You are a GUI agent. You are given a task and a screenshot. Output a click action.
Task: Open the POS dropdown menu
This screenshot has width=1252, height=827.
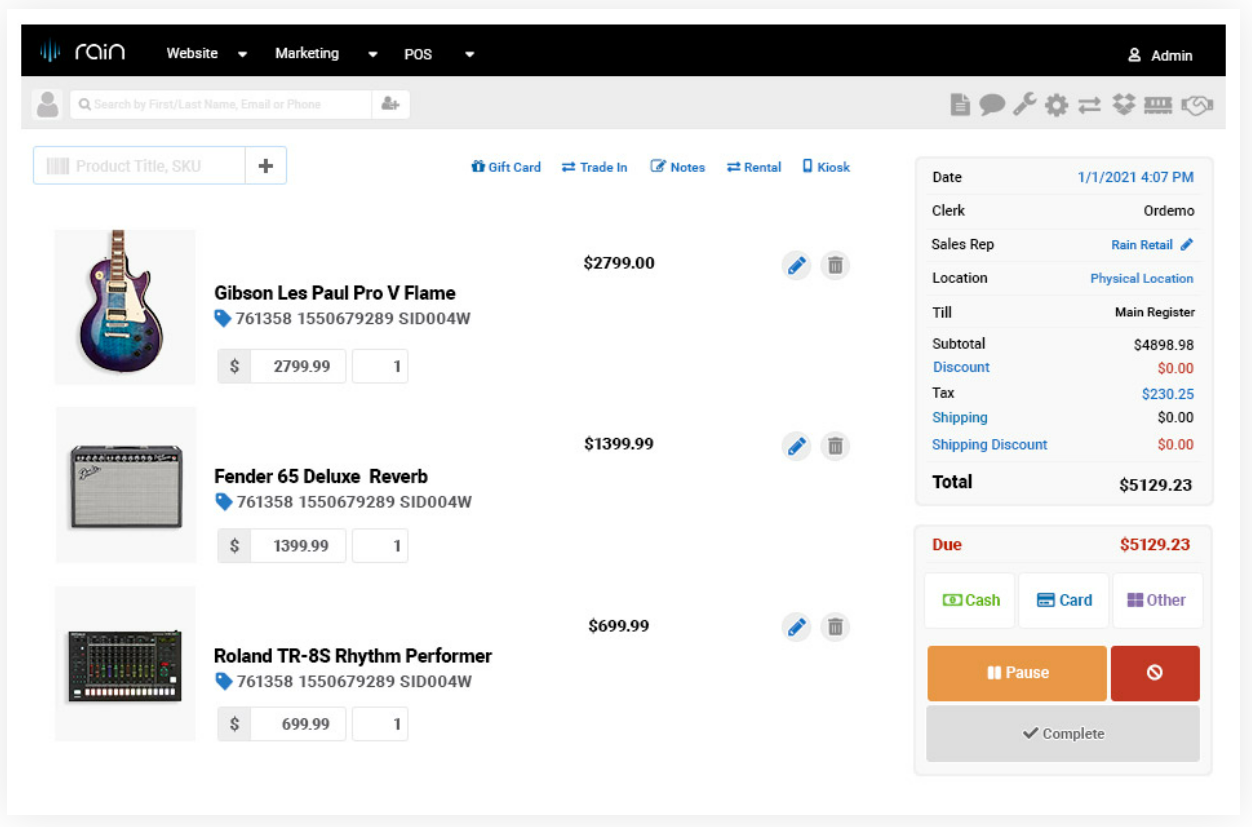418,54
